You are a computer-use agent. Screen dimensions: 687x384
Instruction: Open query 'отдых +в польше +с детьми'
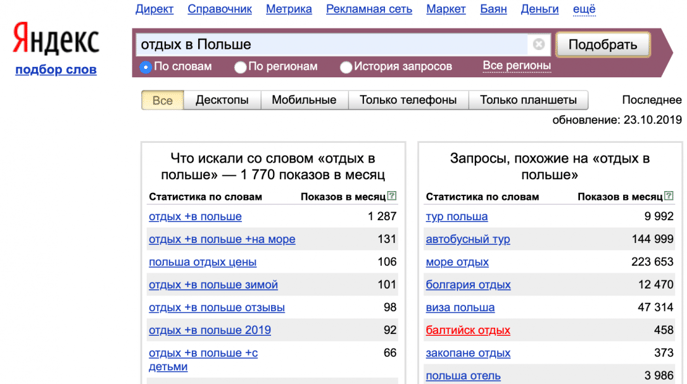pyautogui.click(x=203, y=360)
